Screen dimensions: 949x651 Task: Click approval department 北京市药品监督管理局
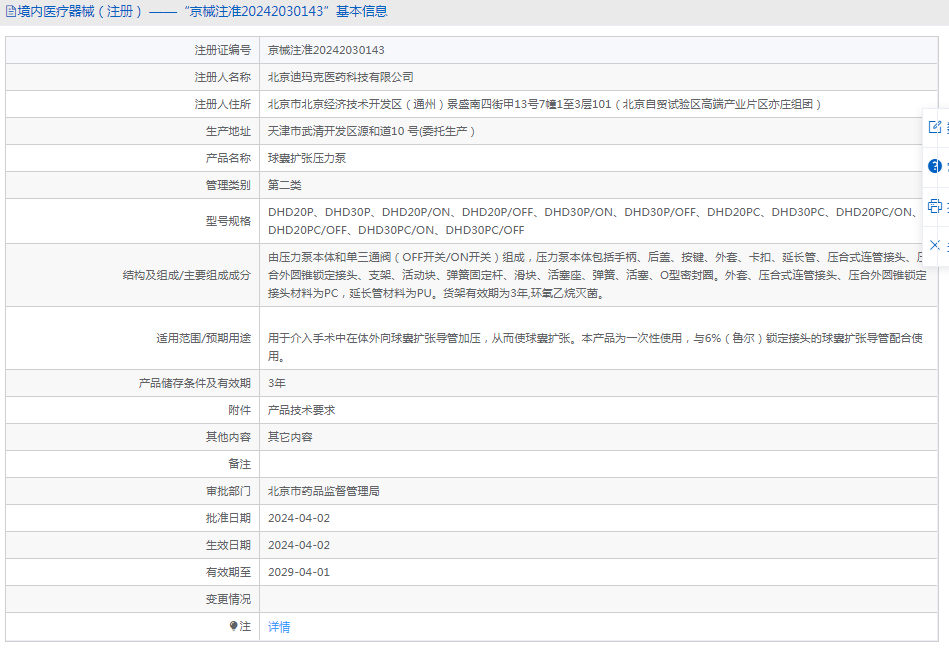(324, 491)
